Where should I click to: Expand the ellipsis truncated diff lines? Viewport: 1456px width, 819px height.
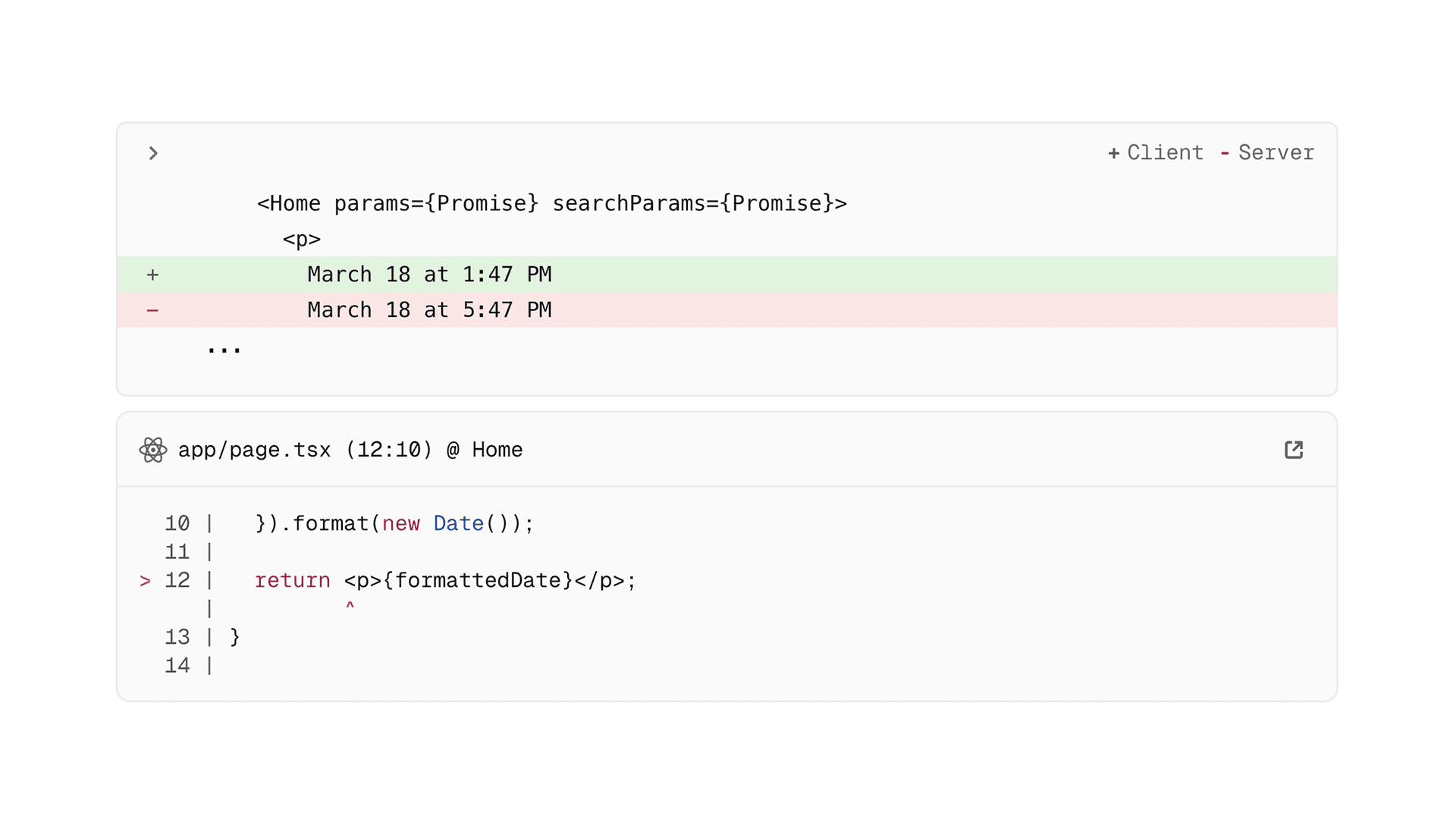pyautogui.click(x=224, y=349)
